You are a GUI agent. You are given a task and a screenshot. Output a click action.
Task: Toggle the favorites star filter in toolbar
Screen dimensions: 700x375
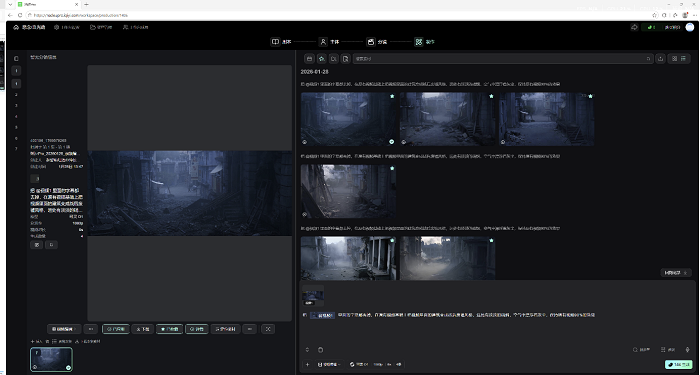[321, 58]
